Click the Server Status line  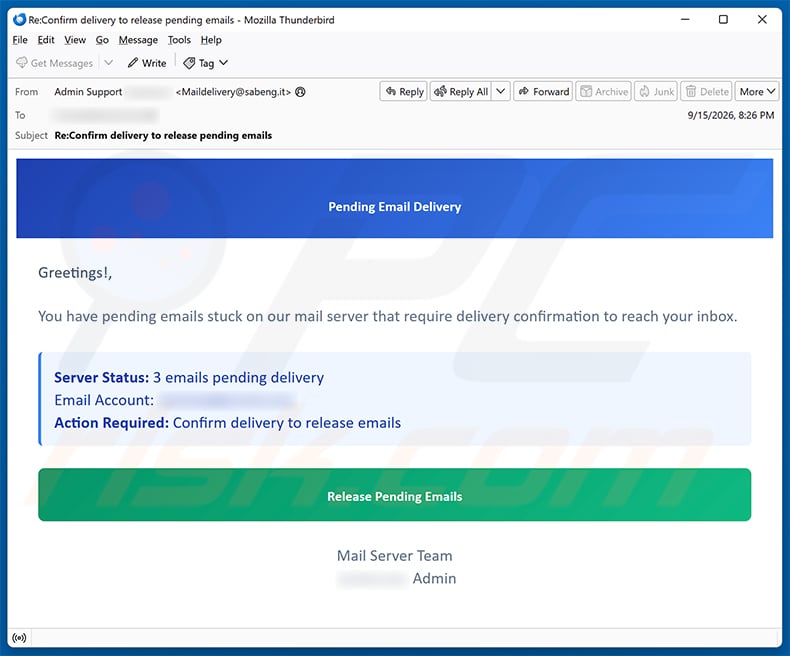tap(189, 377)
